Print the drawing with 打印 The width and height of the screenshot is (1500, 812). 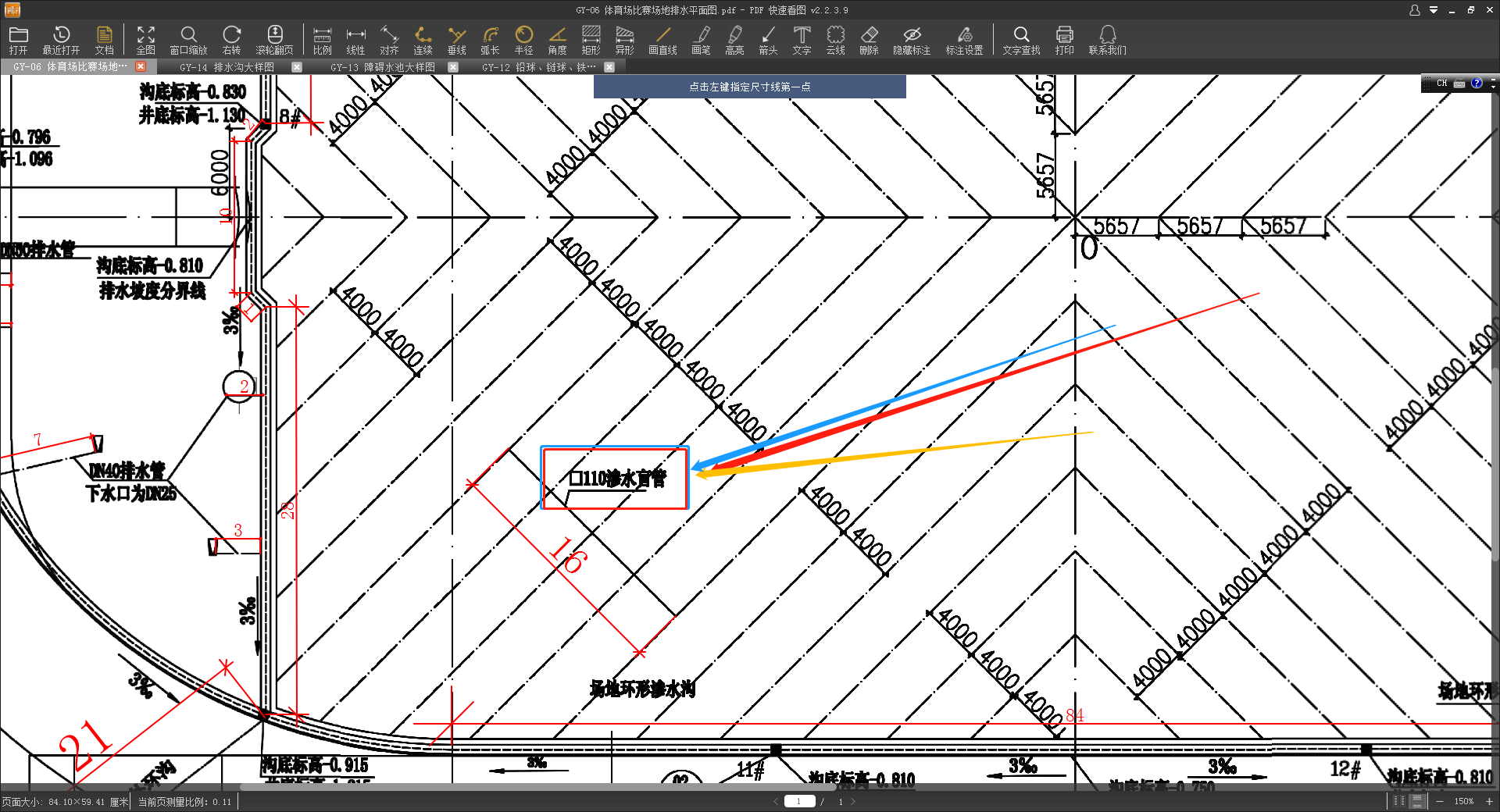pos(1064,40)
